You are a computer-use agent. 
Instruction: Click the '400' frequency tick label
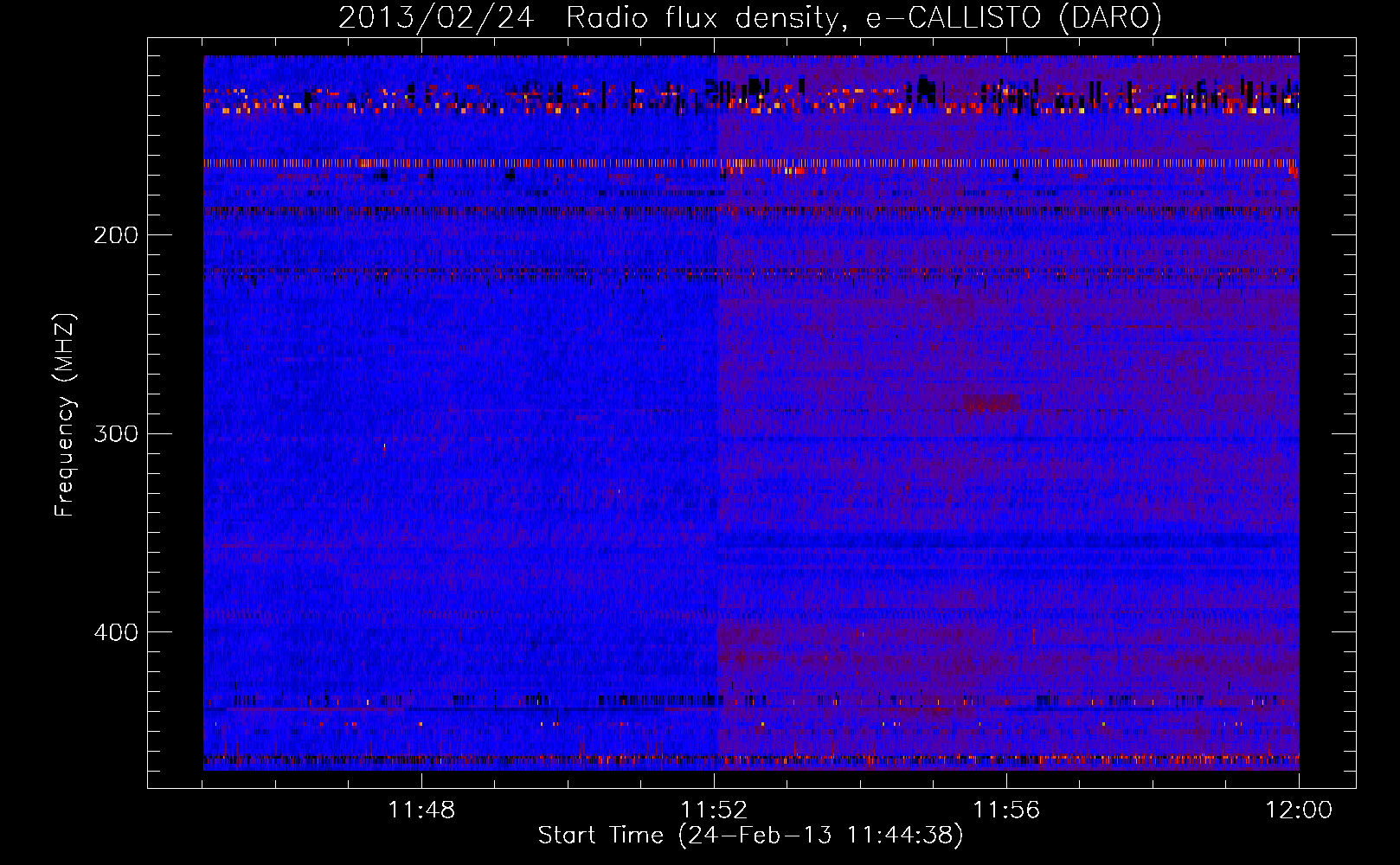pyautogui.click(x=116, y=632)
